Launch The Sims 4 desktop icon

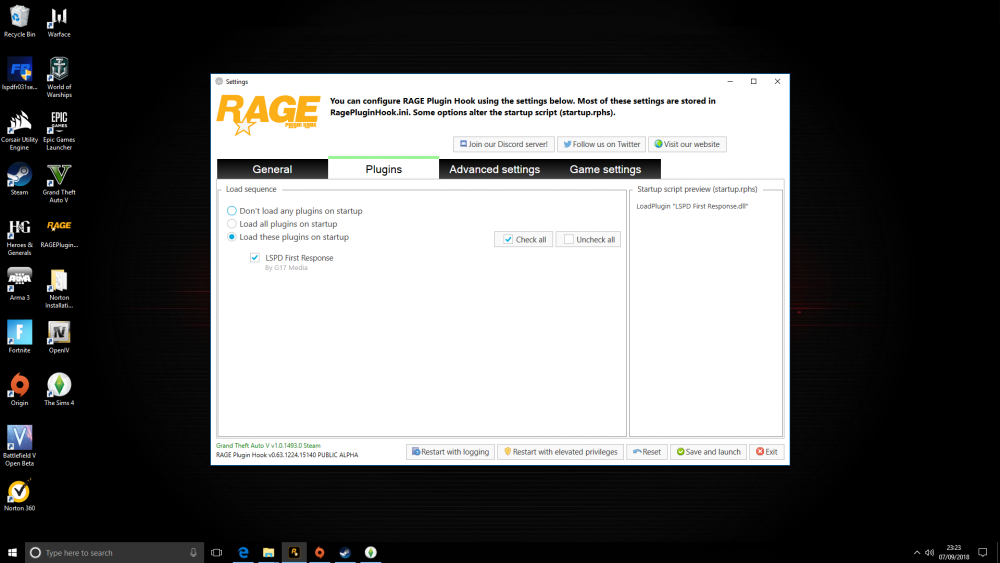coord(59,390)
